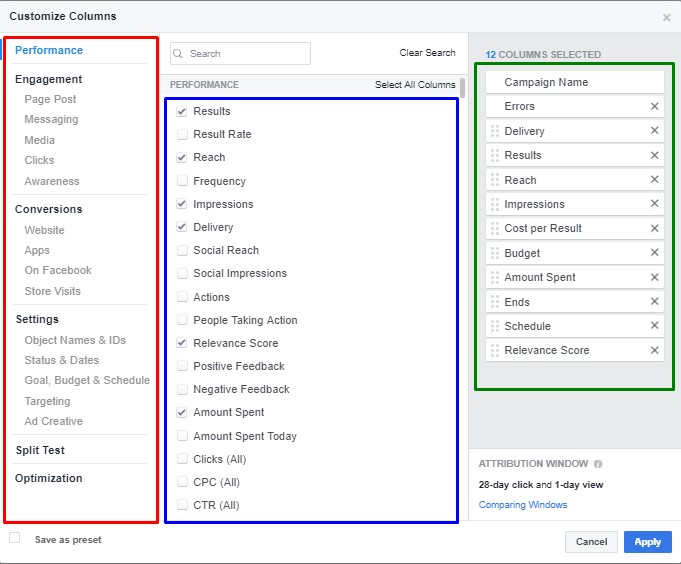This screenshot has height=564, width=681.
Task: Check the Actions checkbox
Action: pyautogui.click(x=182, y=297)
